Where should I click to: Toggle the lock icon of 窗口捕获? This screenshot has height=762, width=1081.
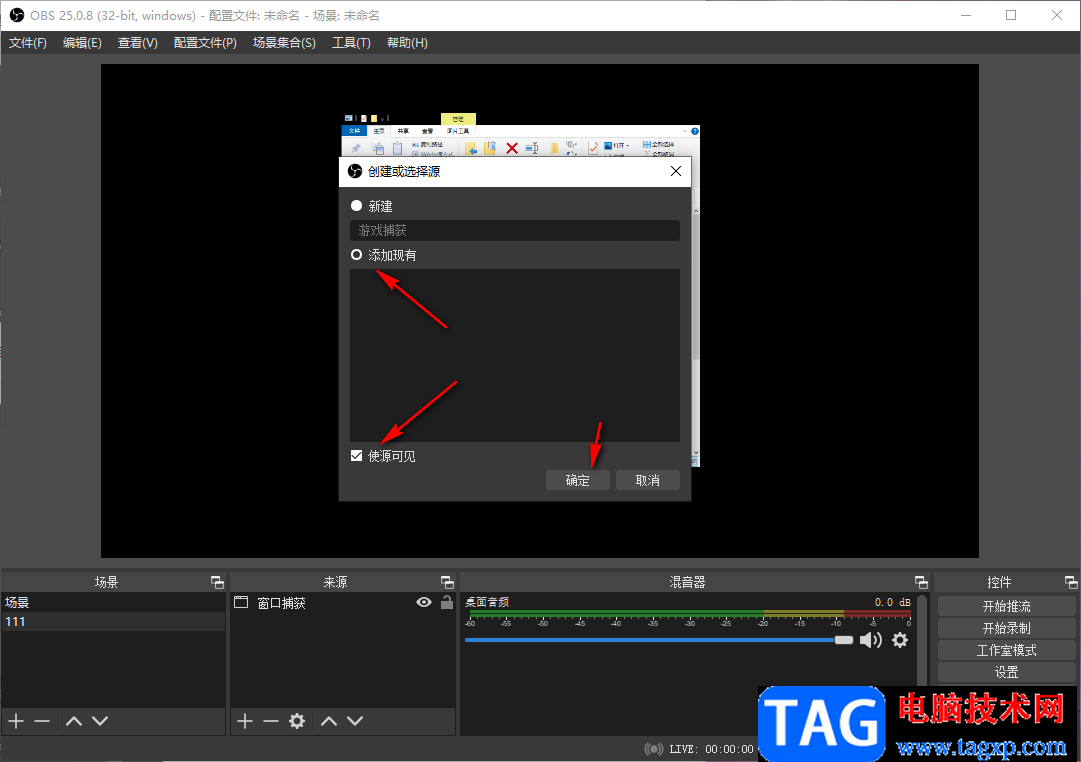(447, 602)
